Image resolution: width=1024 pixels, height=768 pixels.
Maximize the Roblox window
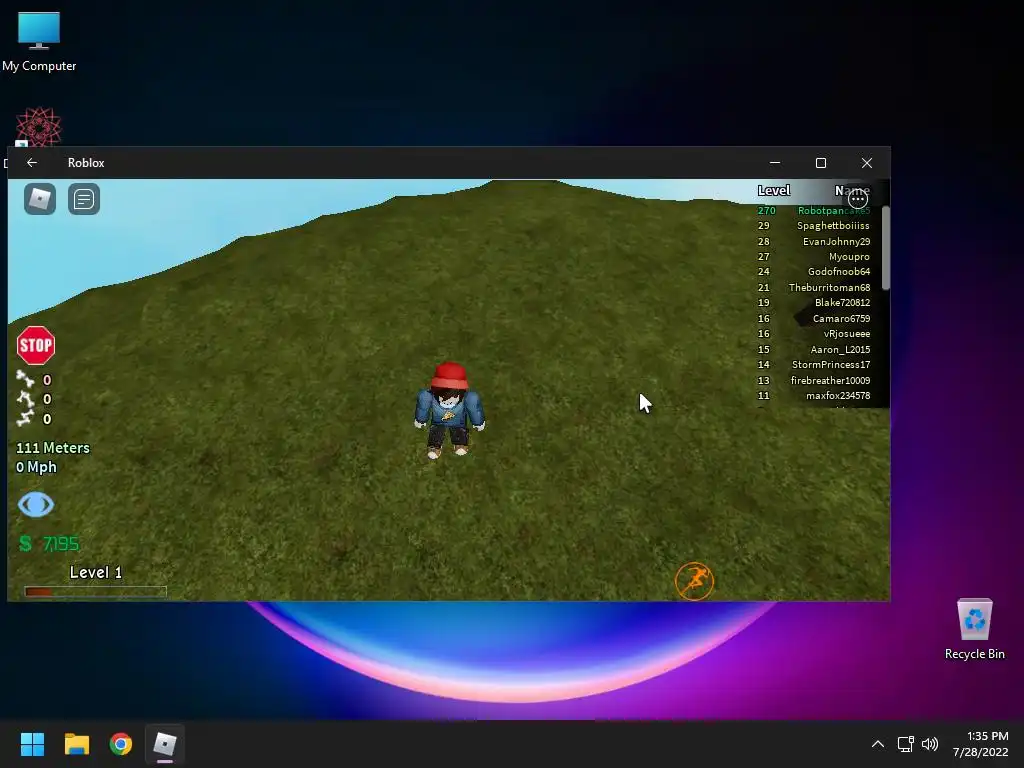click(821, 163)
